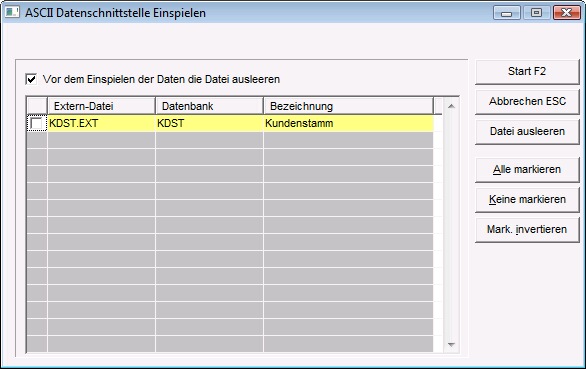This screenshot has height=369, width=586.
Task: Maximize the ASCII Datenschnittstelle window
Action: [x=536, y=13]
